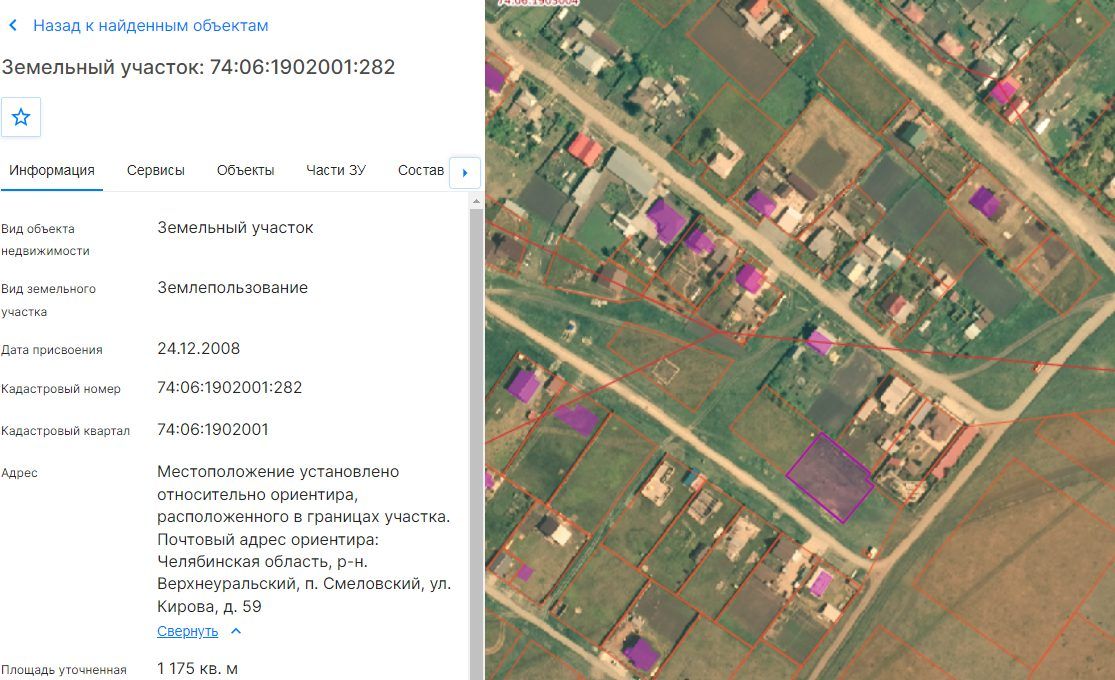This screenshot has width=1115, height=680.
Task: Open 'Назад к найденным объектам' link
Action: pos(151,26)
